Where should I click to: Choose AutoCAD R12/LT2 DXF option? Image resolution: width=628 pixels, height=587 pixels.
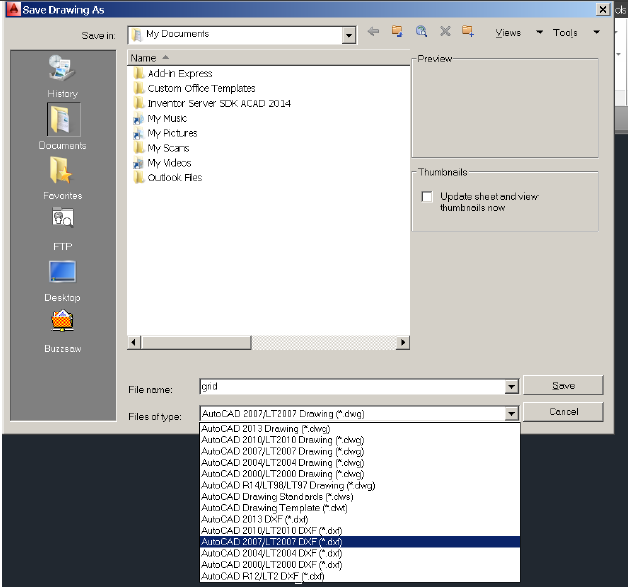360,576
